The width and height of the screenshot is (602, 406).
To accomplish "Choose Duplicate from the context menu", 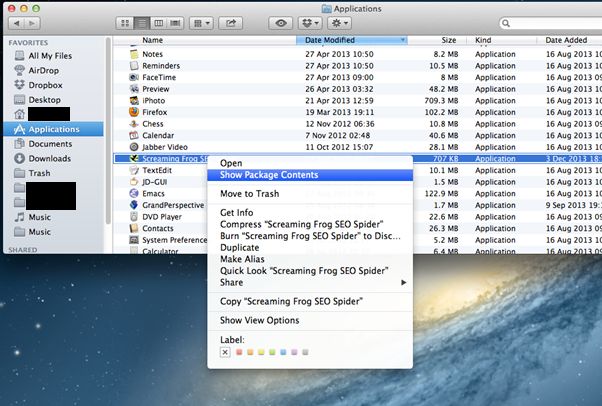I will (310, 247).
